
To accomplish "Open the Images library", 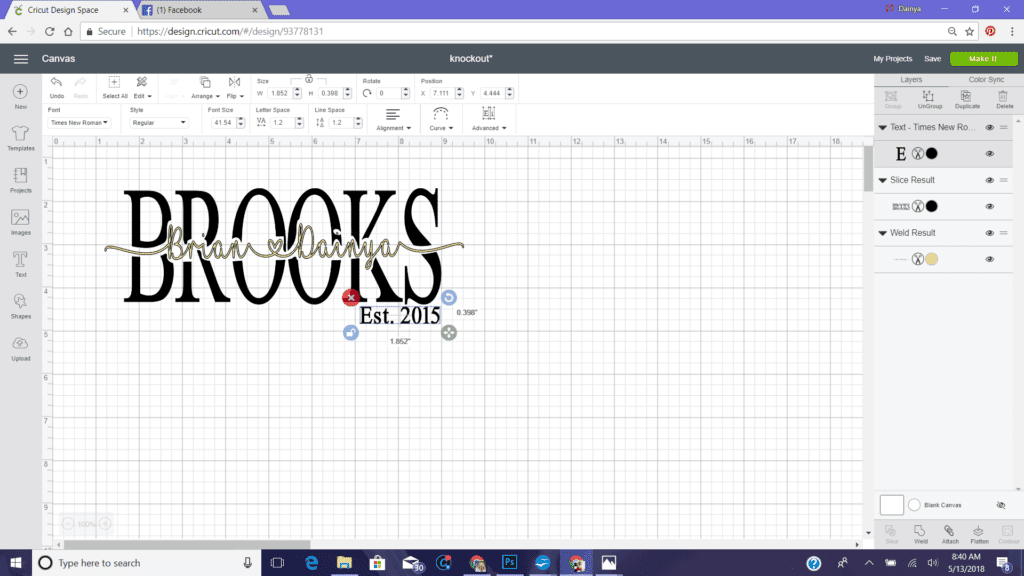I will [20, 222].
